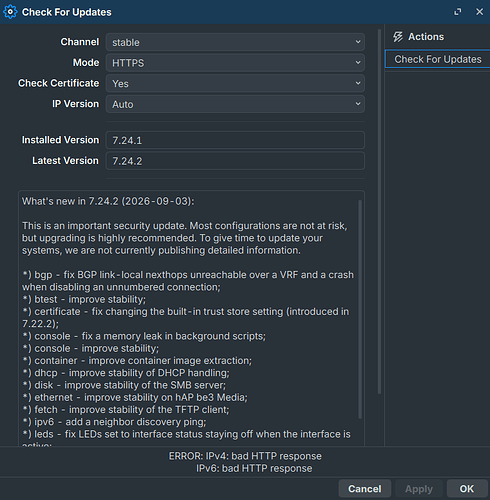Run Check For Updates in the Actions panel
This screenshot has width=490, height=500.
click(438, 59)
